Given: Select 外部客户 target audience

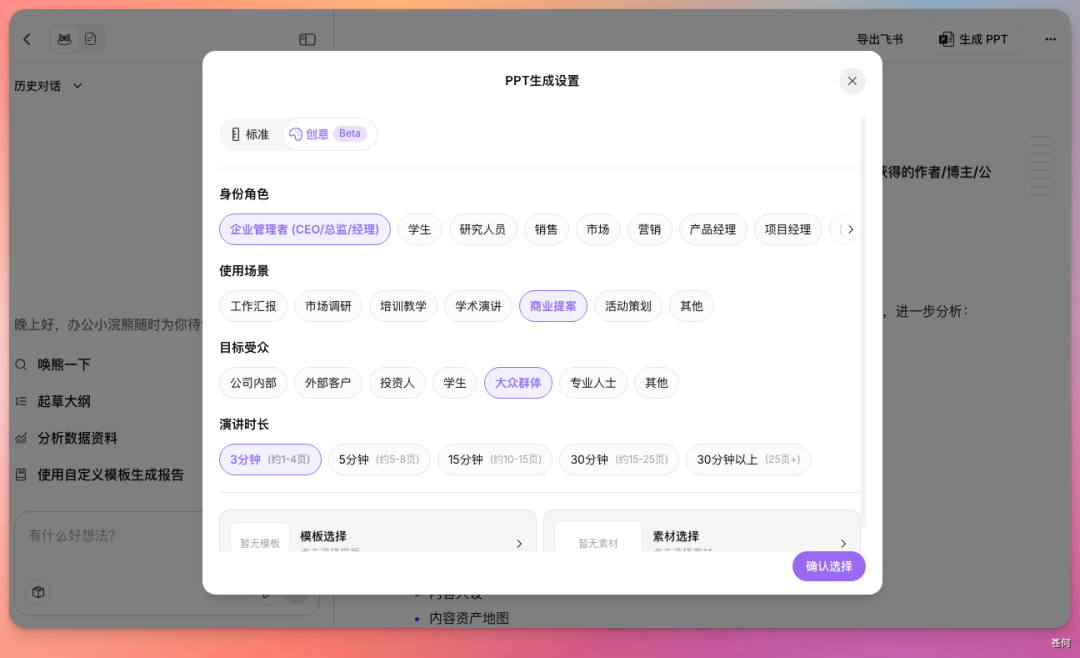Looking at the screenshot, I should (x=328, y=382).
